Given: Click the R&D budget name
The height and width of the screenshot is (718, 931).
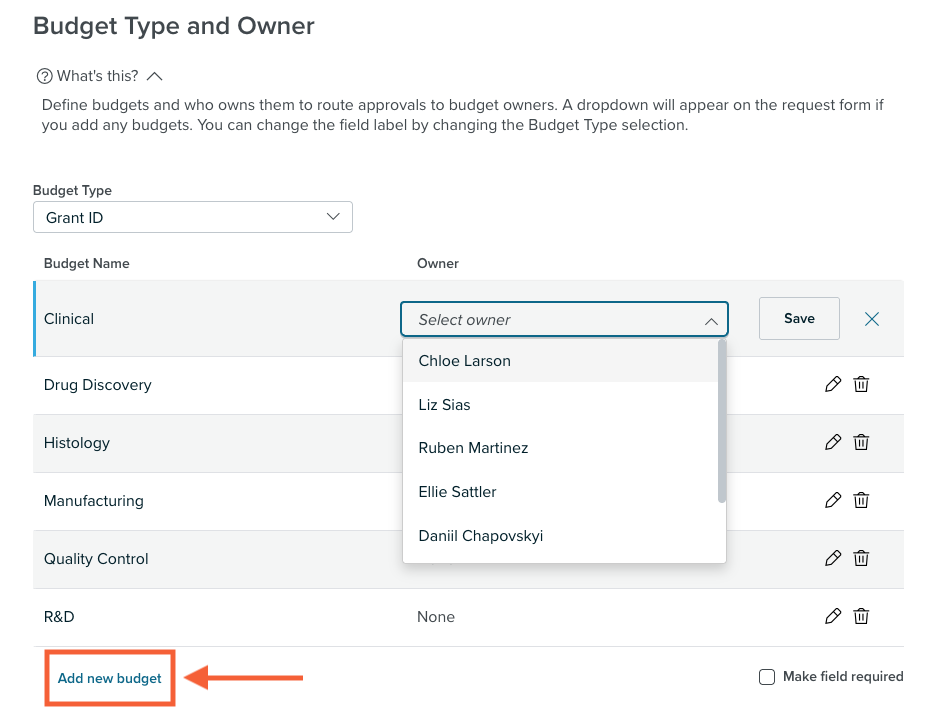Looking at the screenshot, I should click(x=59, y=616).
